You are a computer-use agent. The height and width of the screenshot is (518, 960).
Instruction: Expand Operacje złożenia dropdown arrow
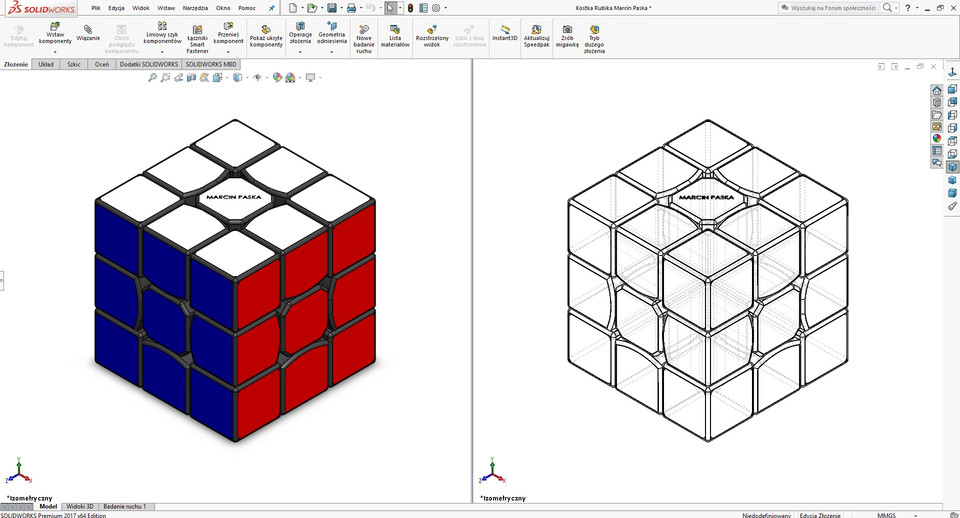click(300, 52)
